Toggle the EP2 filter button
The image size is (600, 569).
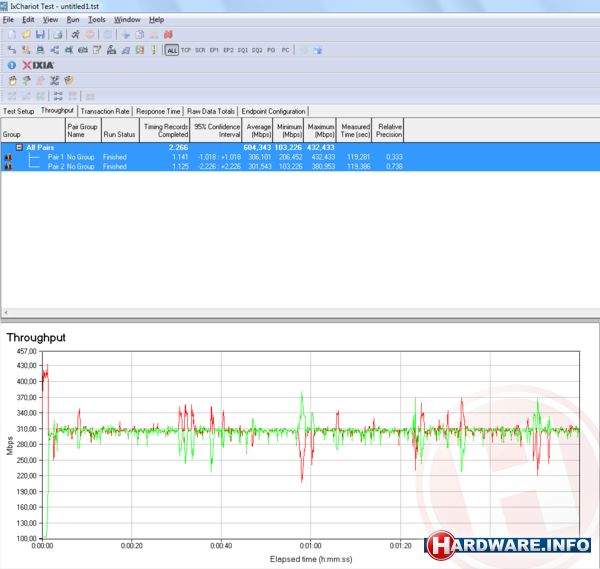click(228, 50)
